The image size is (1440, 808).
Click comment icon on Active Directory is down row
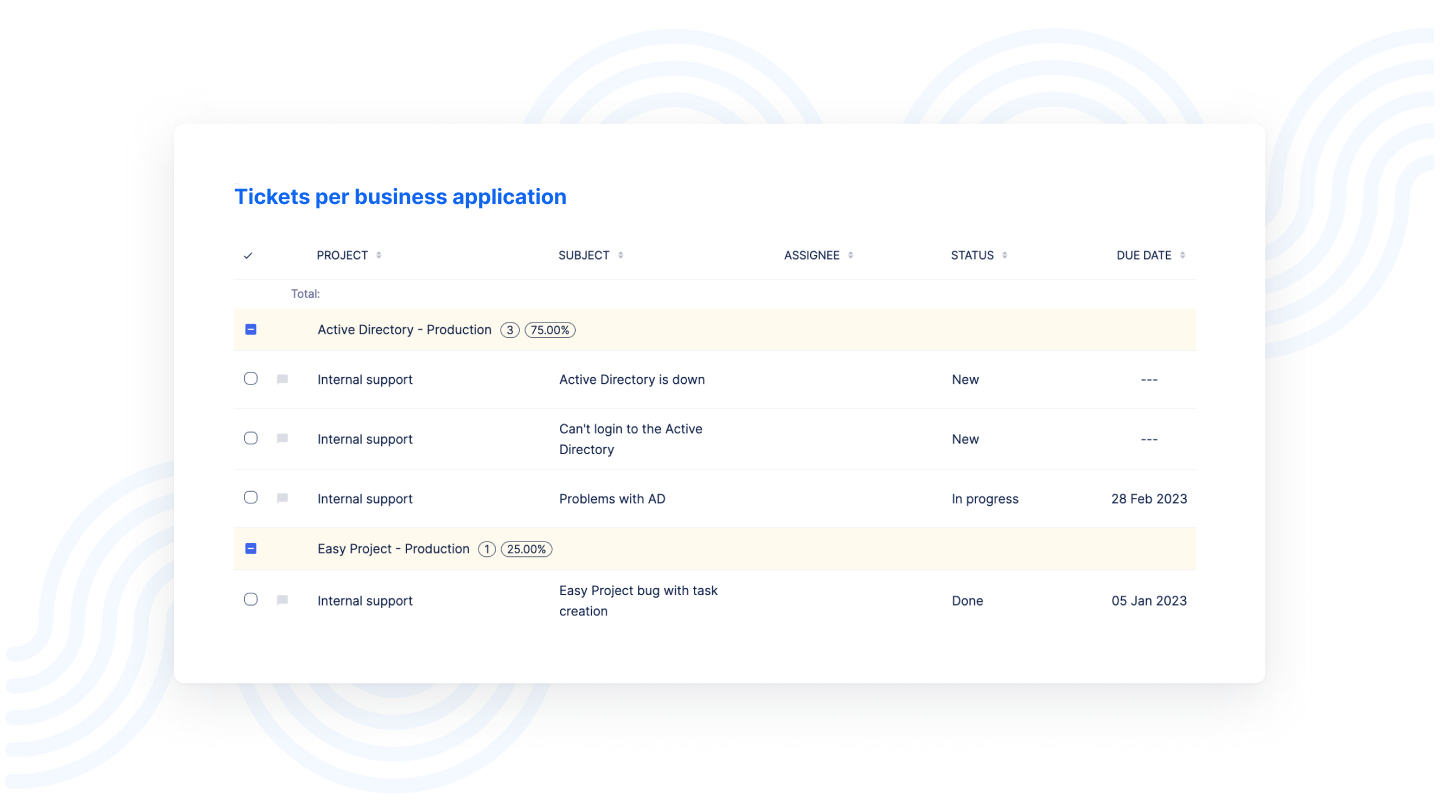tap(282, 379)
